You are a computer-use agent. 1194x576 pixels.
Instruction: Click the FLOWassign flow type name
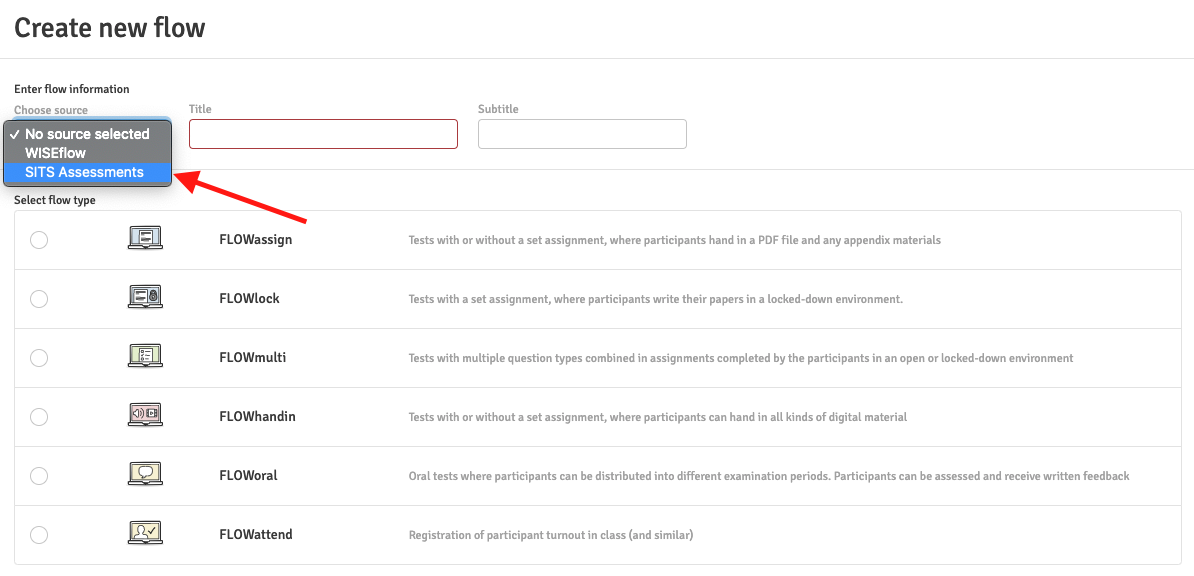click(x=255, y=240)
